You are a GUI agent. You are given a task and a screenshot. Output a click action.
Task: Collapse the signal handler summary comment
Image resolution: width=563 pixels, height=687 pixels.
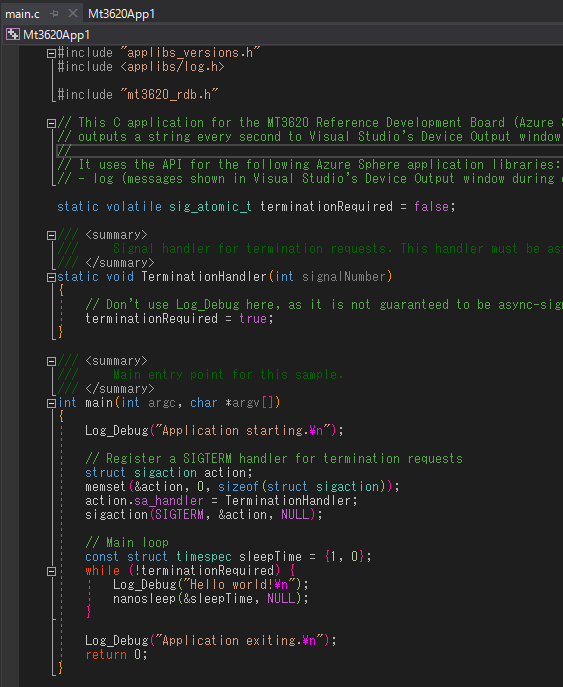coord(51,236)
